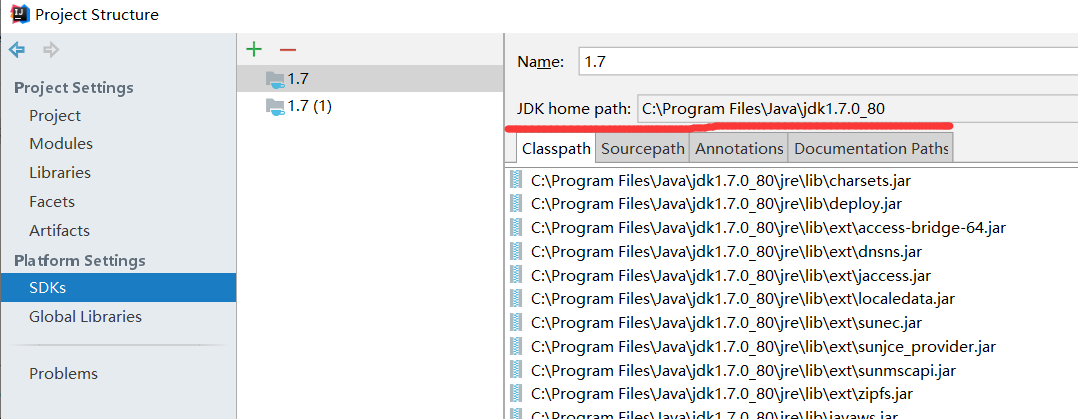Select the 1.7 SDK entry

tap(371, 79)
